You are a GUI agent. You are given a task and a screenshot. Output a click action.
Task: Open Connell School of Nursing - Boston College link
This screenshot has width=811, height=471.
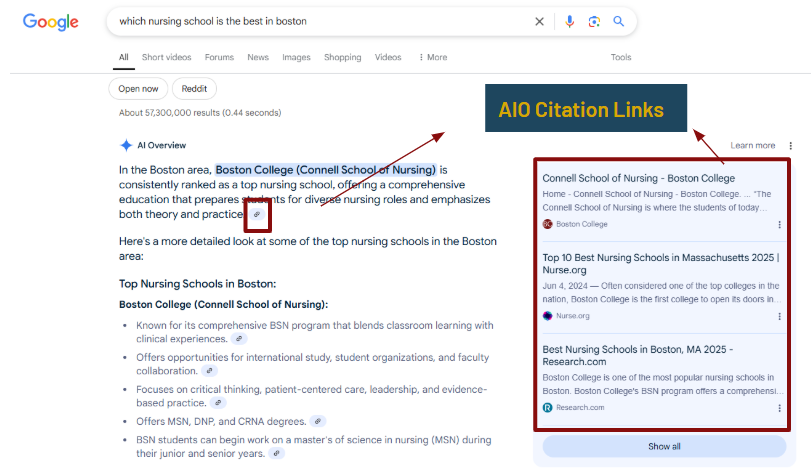click(638, 178)
